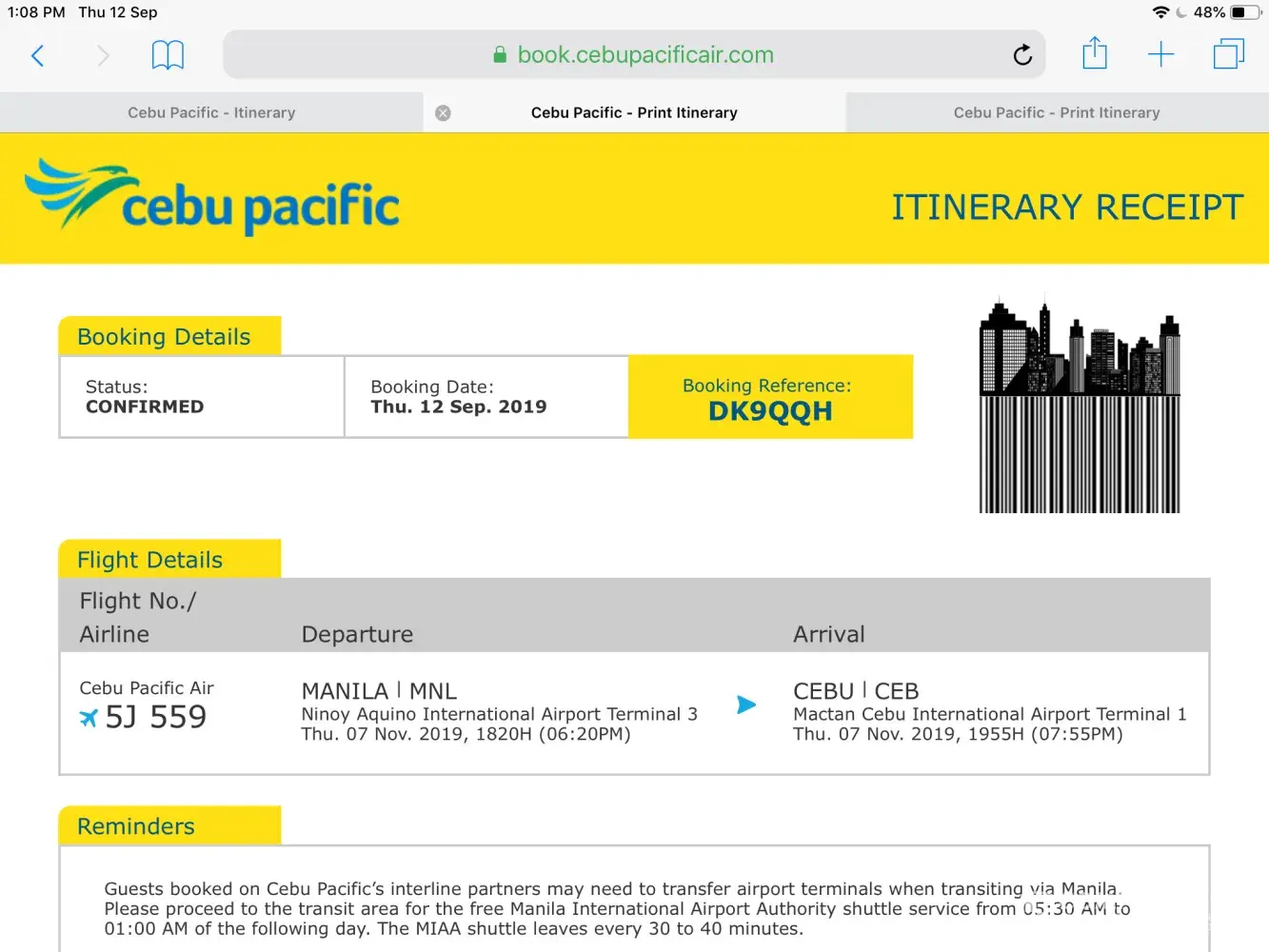
Task: Switch to Cebu Pacific - Itinerary tab
Action: [x=211, y=112]
